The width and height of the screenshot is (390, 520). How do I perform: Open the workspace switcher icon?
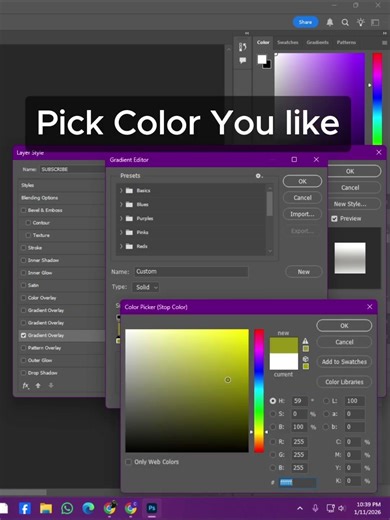pyautogui.click(x=375, y=22)
